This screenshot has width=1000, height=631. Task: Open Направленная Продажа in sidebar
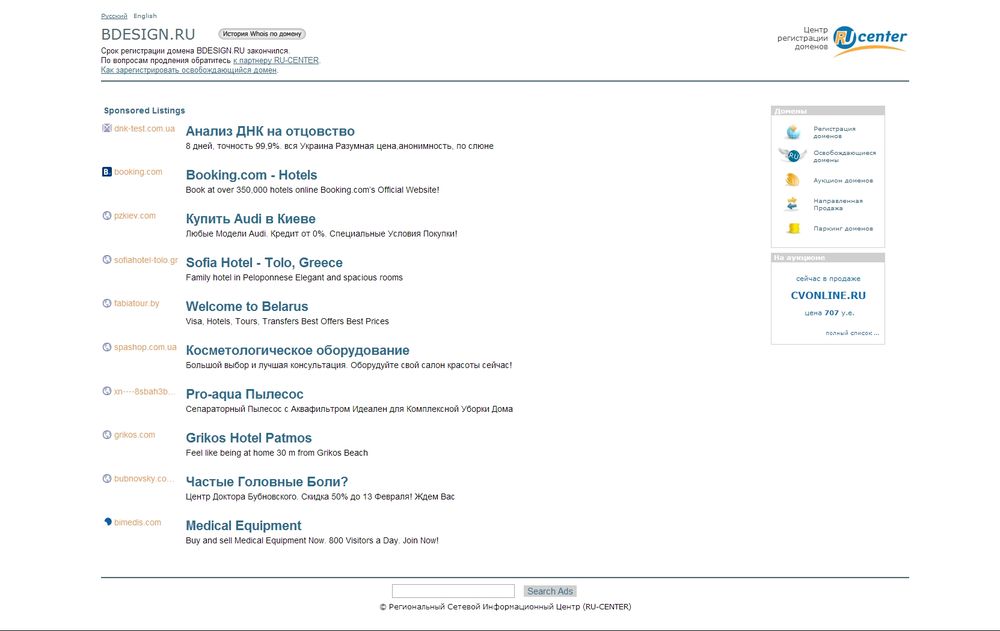click(838, 204)
